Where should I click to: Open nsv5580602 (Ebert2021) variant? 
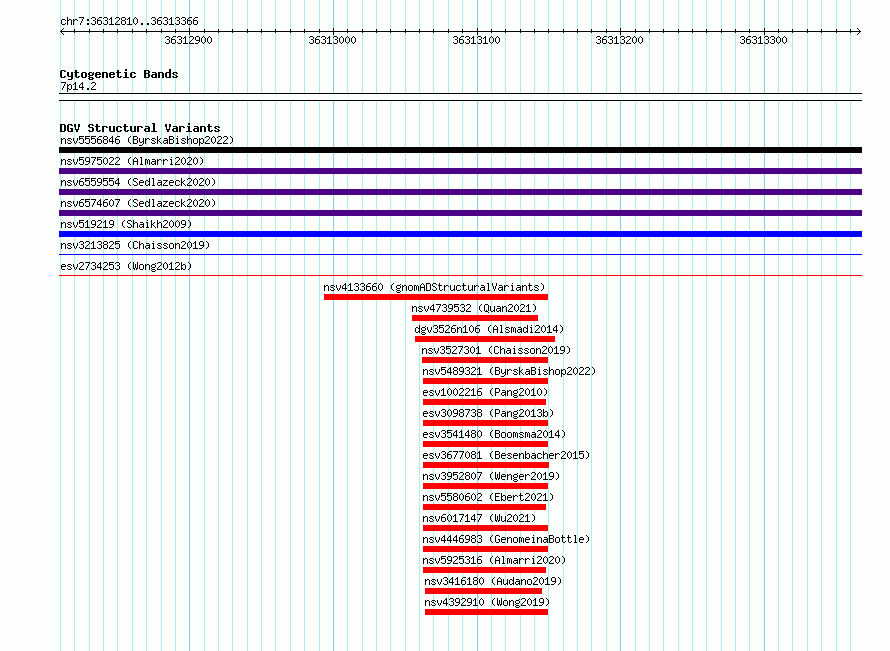click(x=488, y=497)
